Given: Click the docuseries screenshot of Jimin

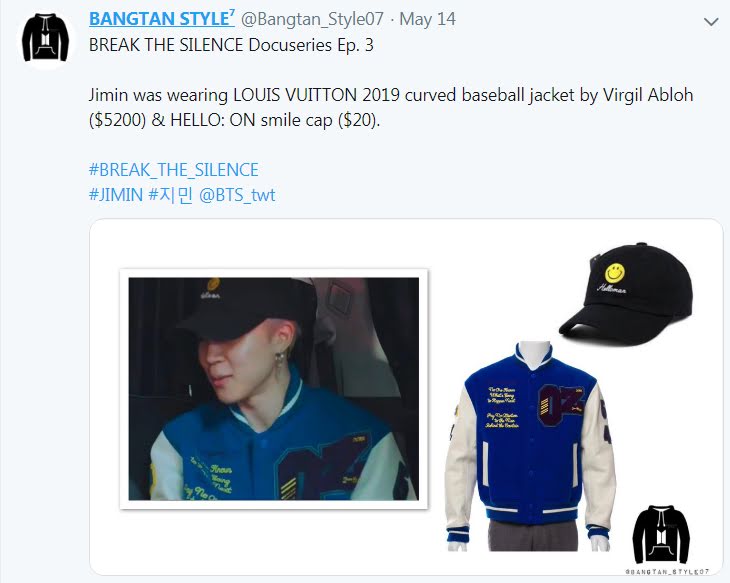Looking at the screenshot, I should (274, 389).
